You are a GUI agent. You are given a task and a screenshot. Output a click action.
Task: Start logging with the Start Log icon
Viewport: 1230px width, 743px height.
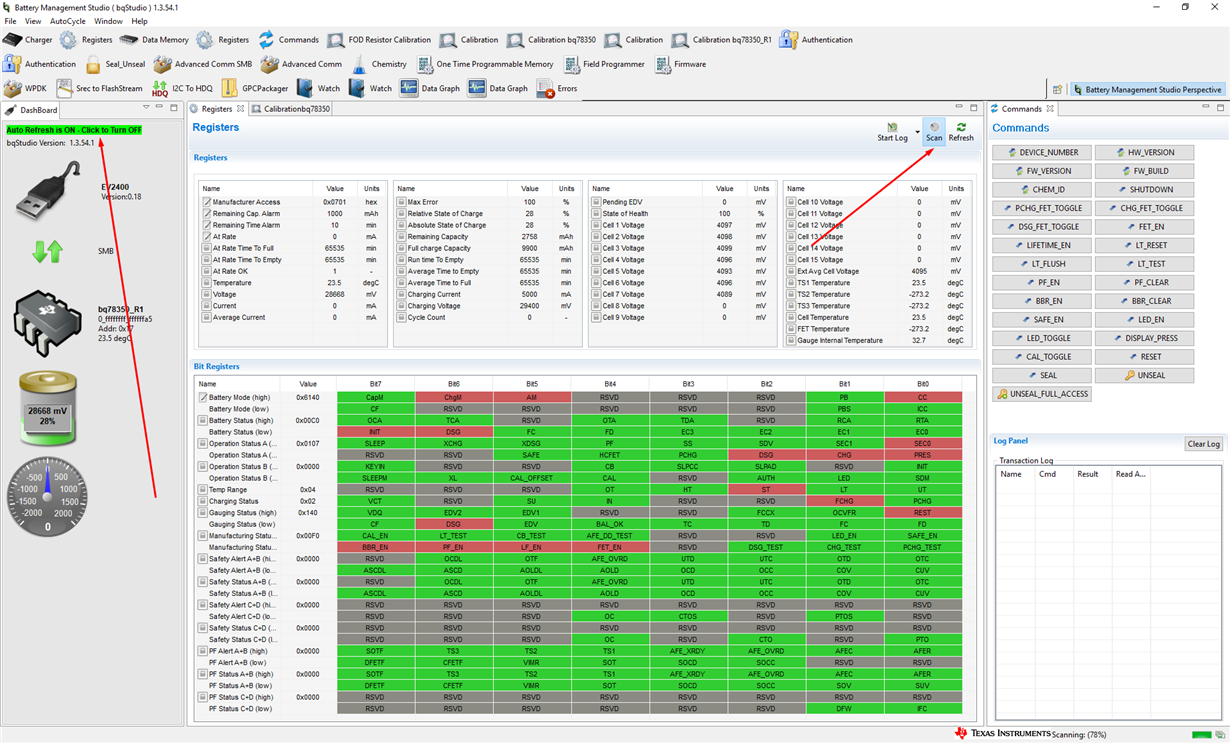coord(893,132)
